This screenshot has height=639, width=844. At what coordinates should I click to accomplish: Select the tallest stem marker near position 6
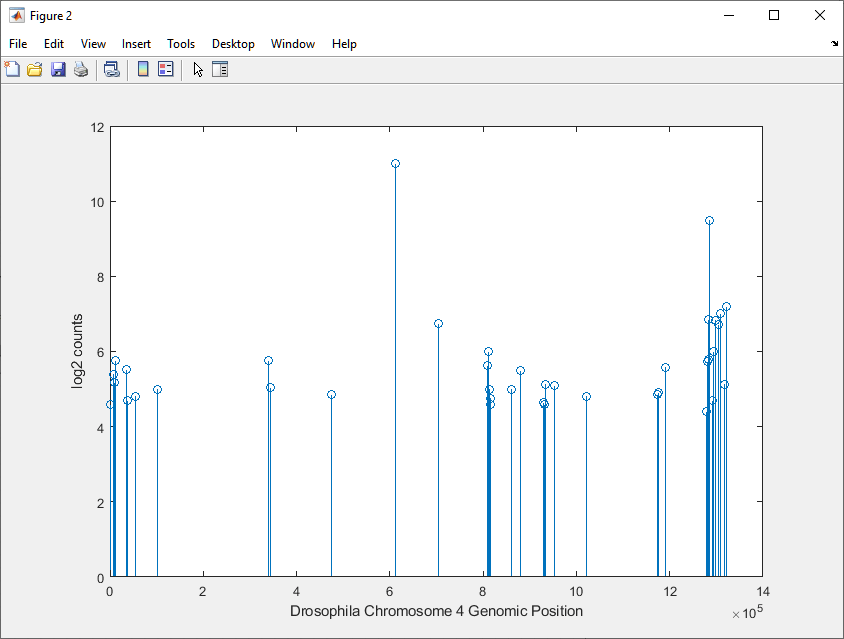point(395,162)
